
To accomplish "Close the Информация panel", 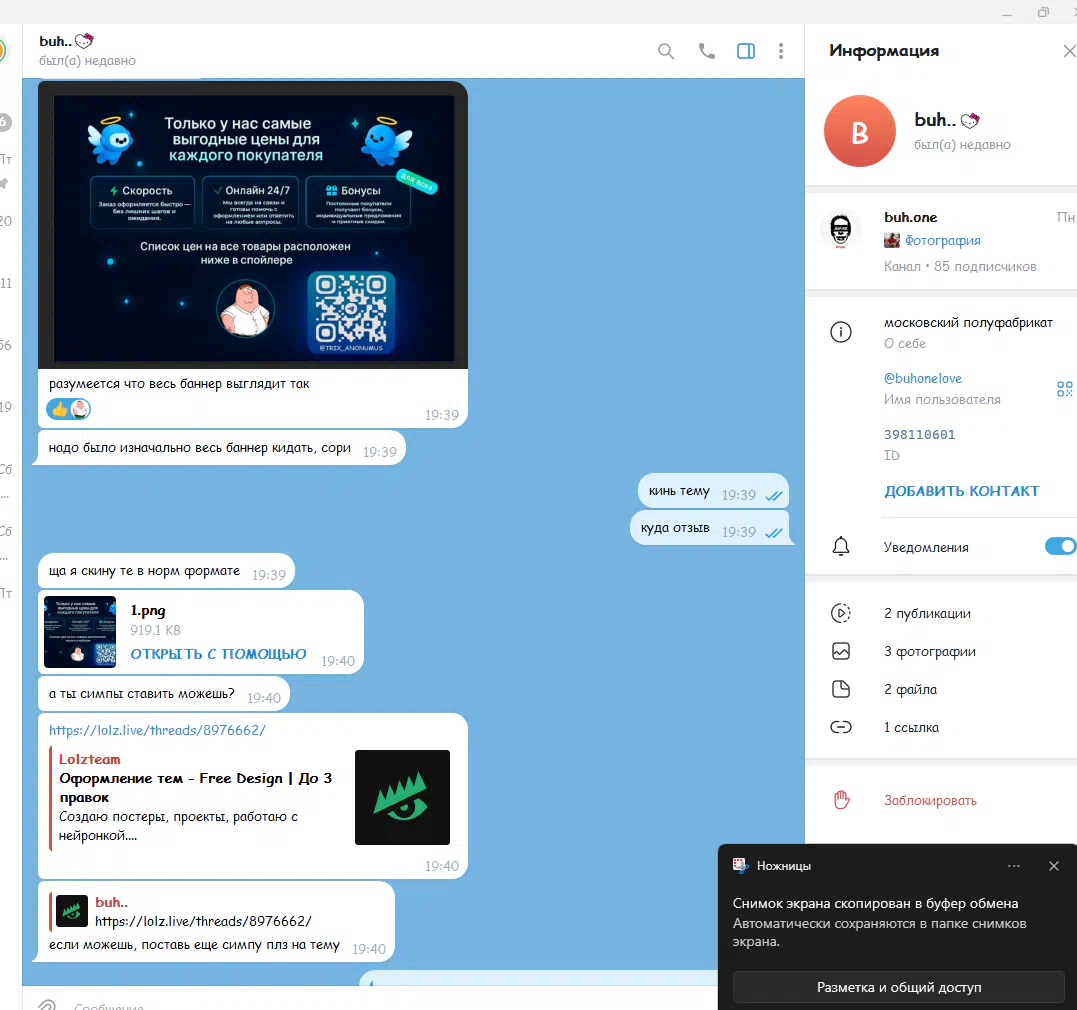I will coord(1068,51).
